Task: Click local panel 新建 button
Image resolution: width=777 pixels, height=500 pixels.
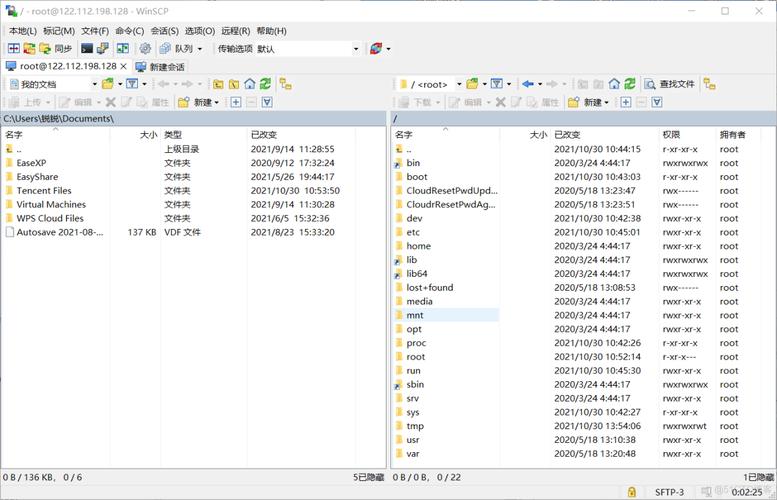Action: coord(198,103)
